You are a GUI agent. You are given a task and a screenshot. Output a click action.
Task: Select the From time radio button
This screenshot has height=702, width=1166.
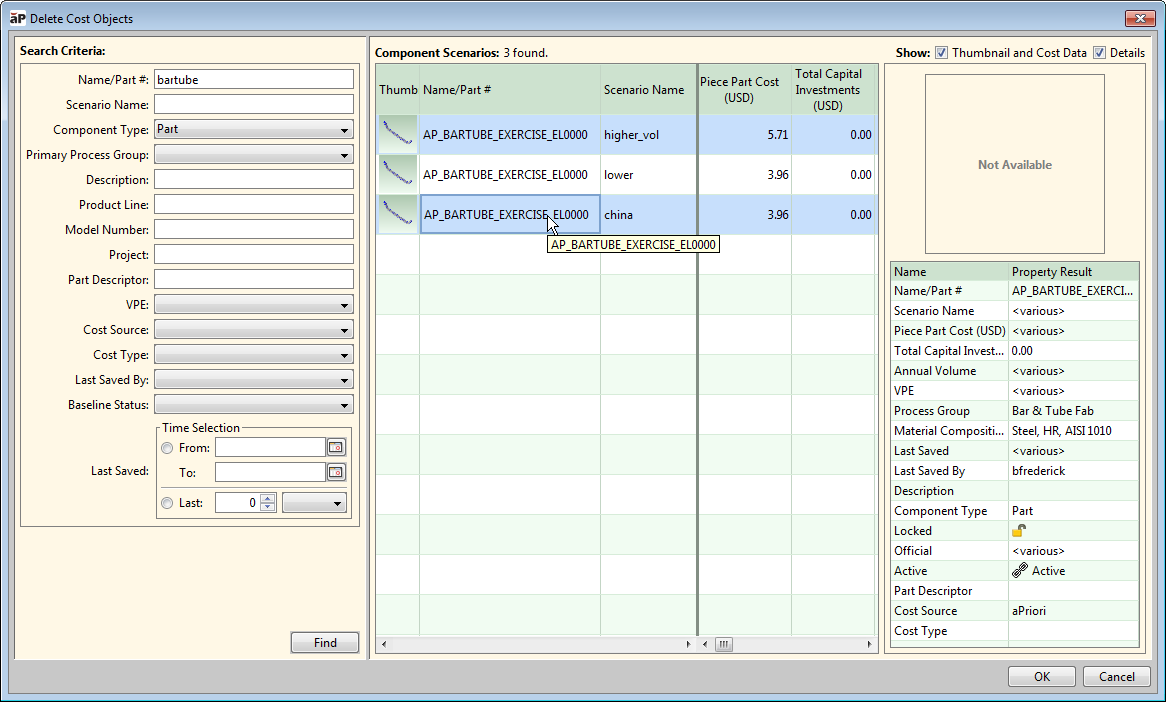point(168,448)
